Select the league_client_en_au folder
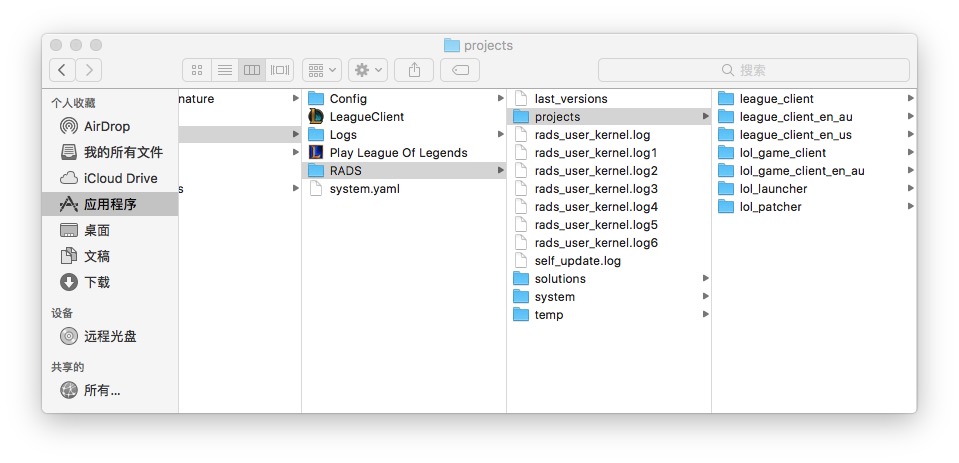Viewport: 959px width, 463px height. click(815, 116)
